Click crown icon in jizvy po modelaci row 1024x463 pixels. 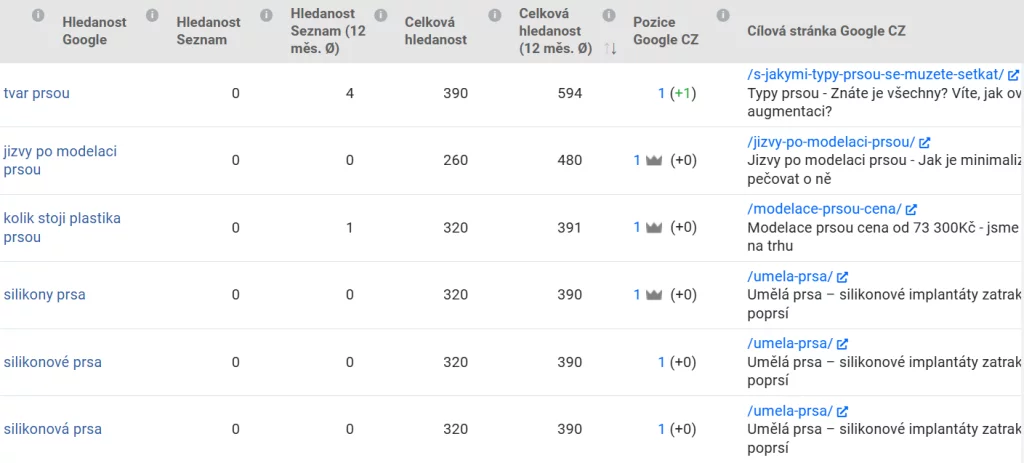[x=655, y=160]
